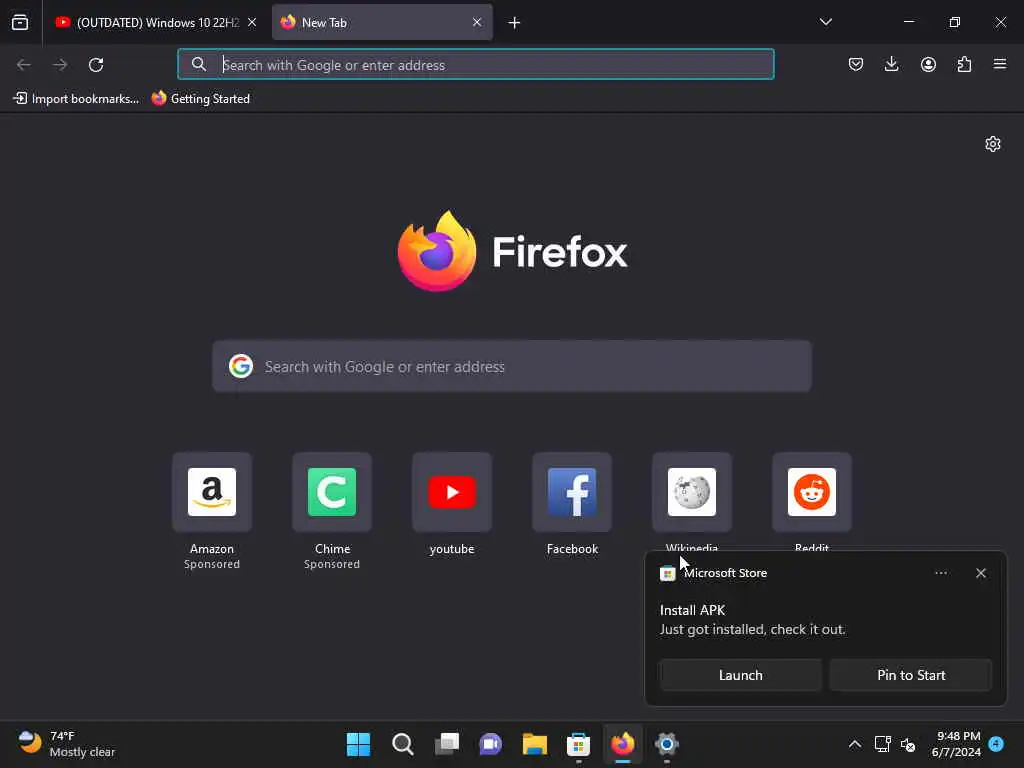Open Task View on taskbar

click(x=447, y=744)
